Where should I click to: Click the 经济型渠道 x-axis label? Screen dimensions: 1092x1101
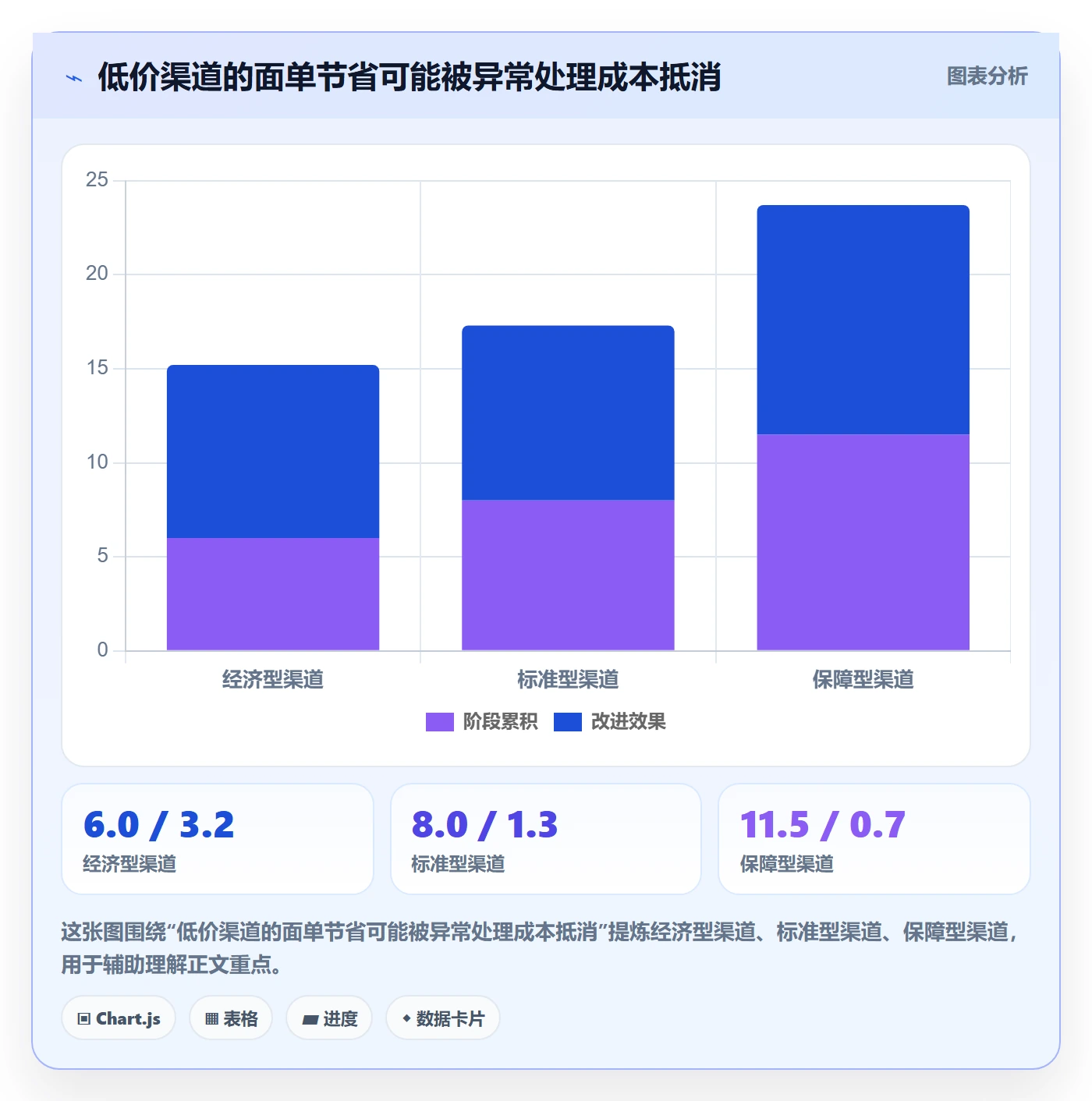[x=273, y=679]
